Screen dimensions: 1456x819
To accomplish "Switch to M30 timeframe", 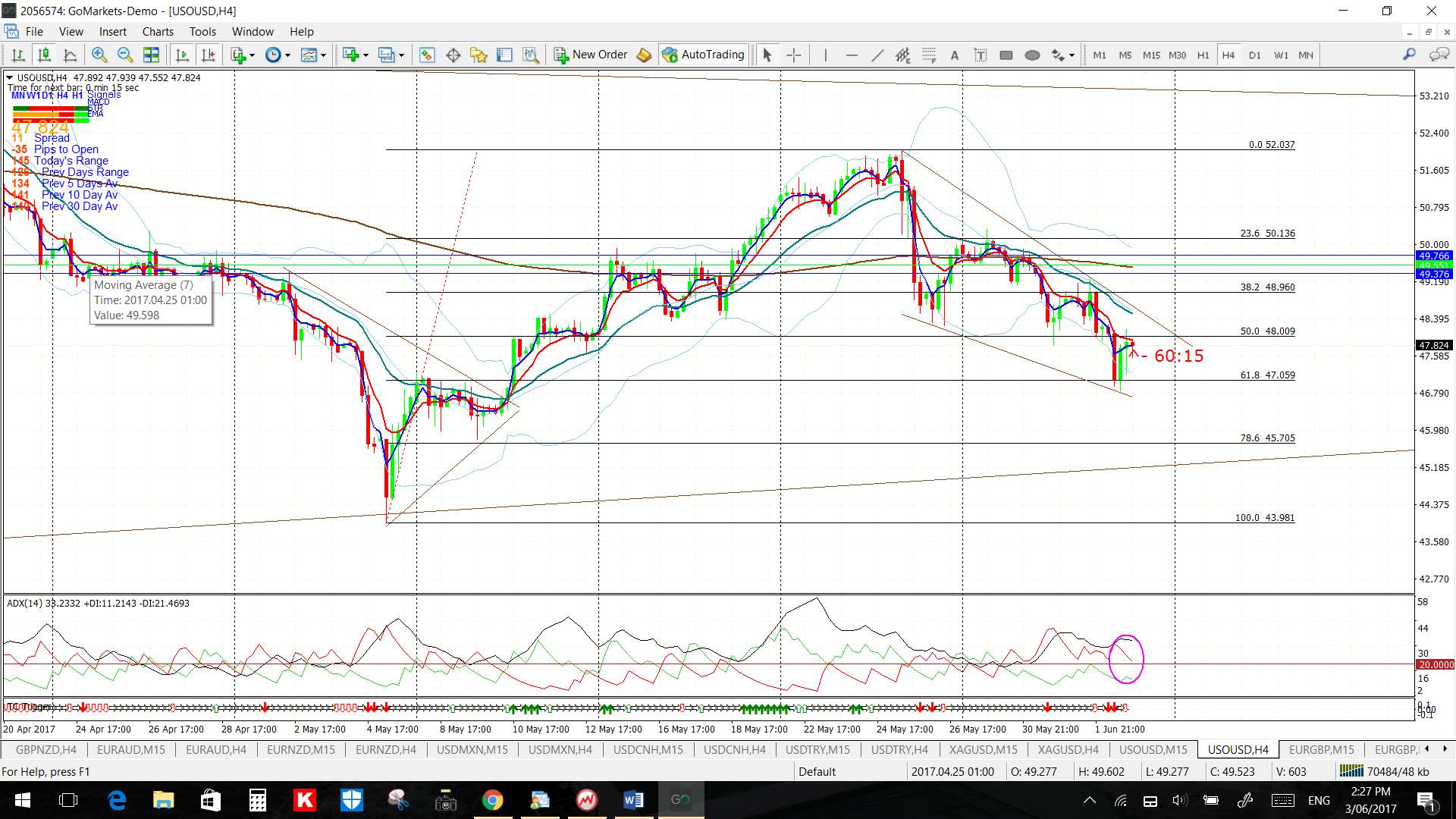I will 1177,55.
